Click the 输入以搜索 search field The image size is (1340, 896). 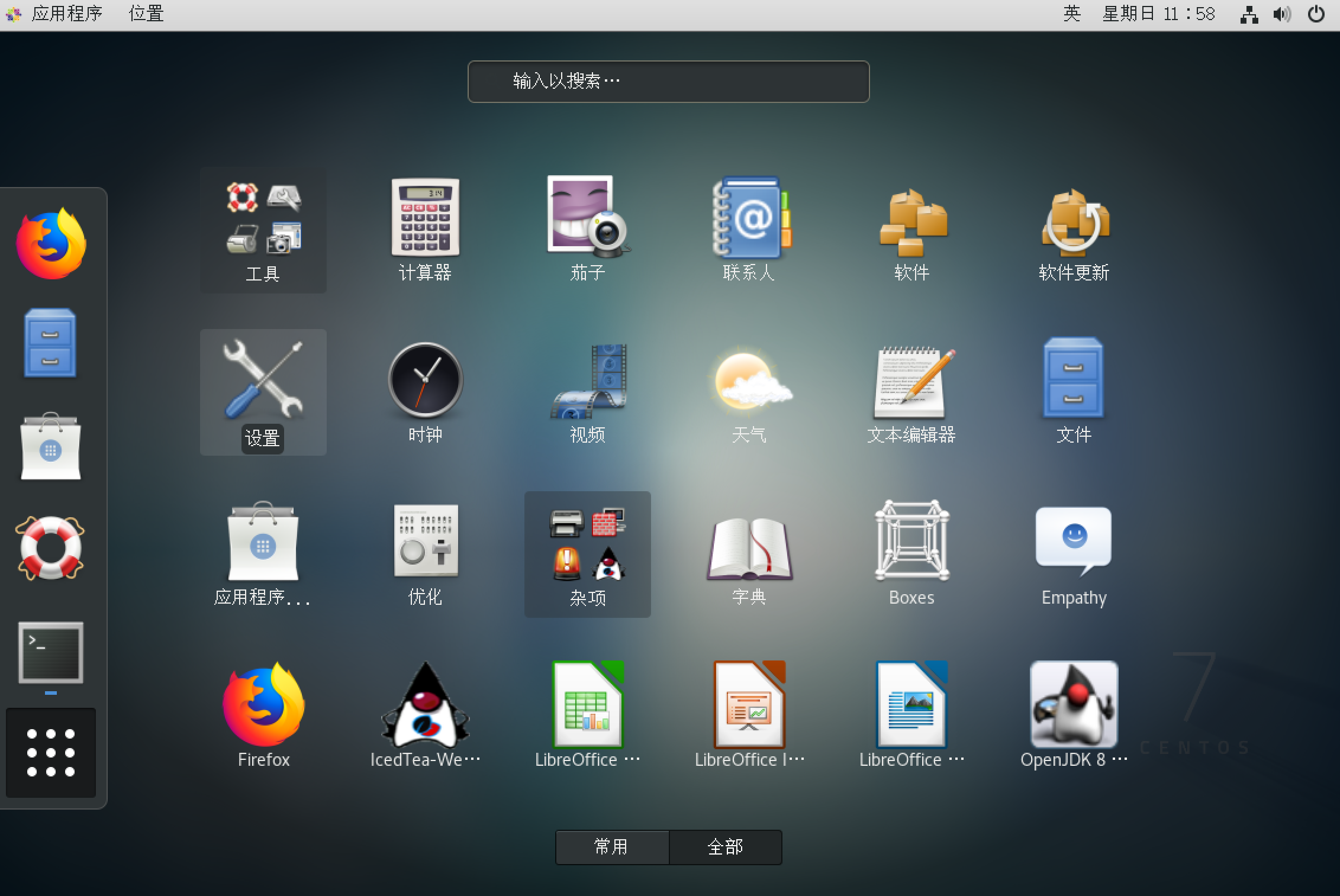[x=668, y=81]
